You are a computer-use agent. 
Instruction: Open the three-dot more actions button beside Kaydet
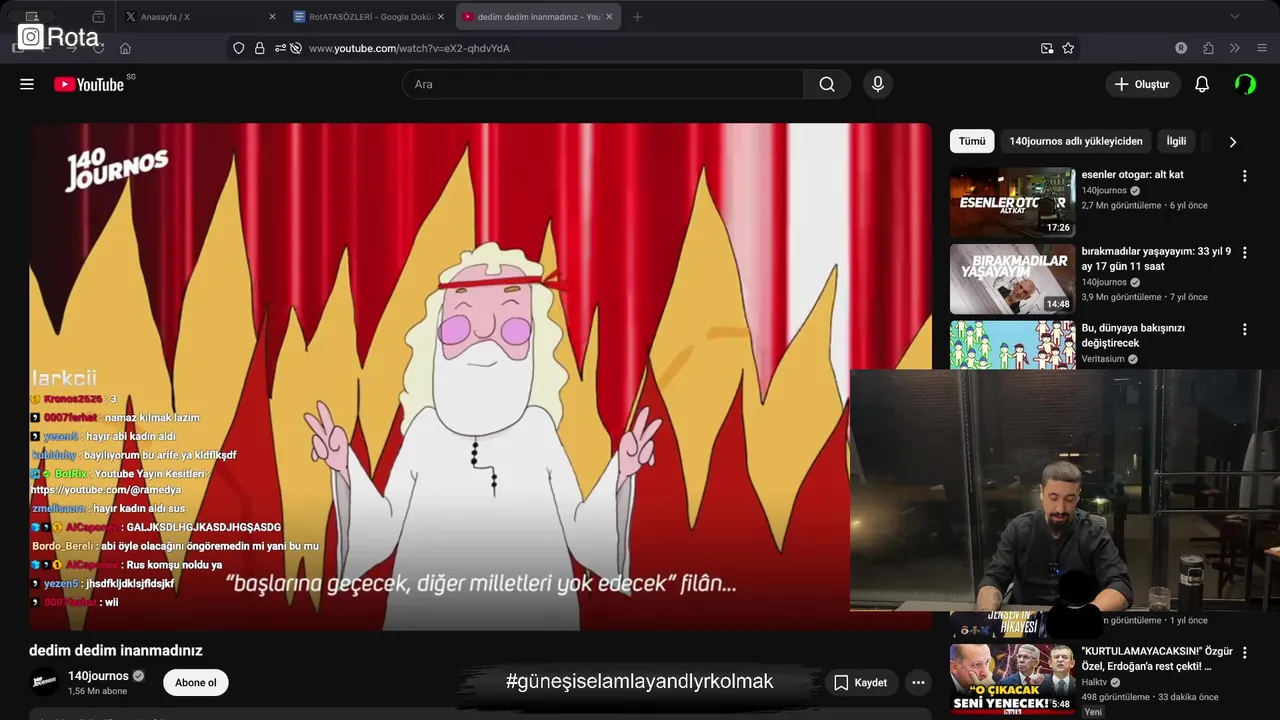click(x=918, y=683)
